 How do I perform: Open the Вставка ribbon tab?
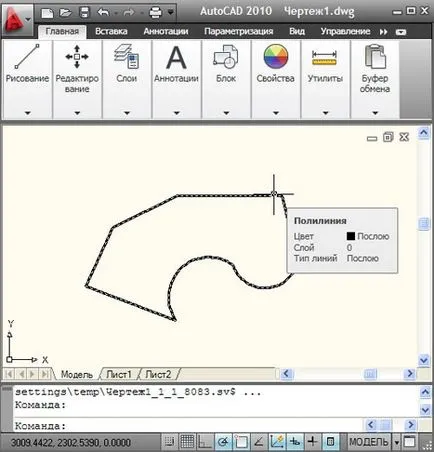pos(111,31)
